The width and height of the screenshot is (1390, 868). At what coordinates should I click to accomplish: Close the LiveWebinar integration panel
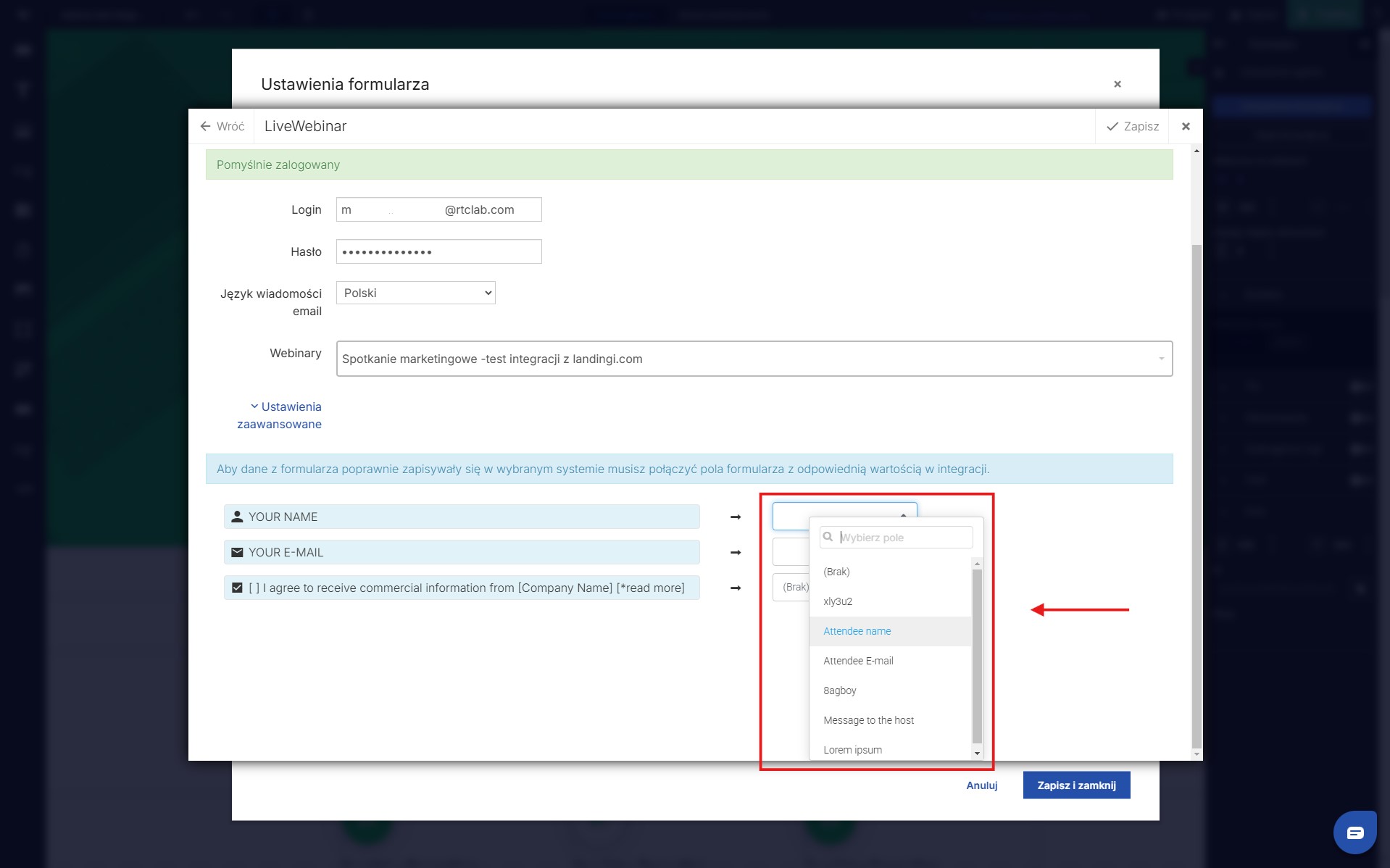click(x=1186, y=126)
